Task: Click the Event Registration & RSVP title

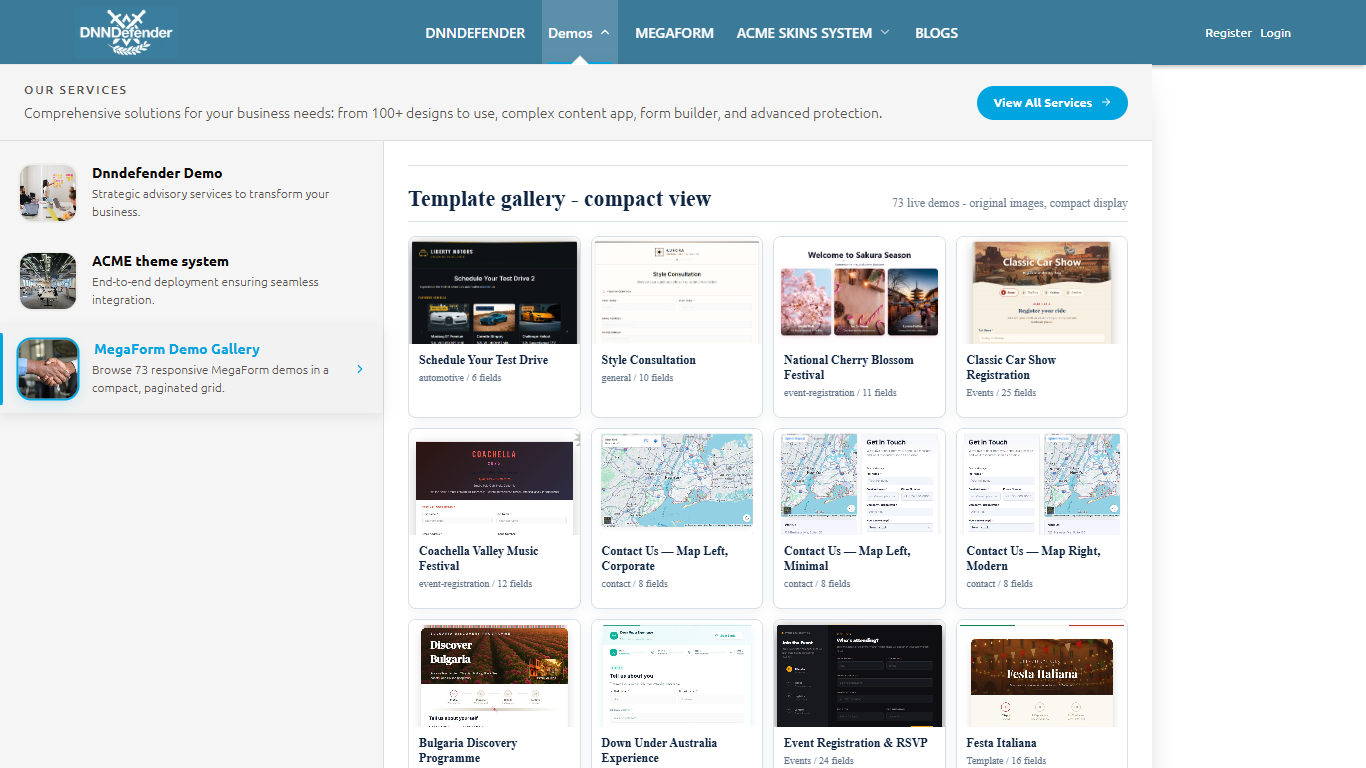Action: coord(856,743)
